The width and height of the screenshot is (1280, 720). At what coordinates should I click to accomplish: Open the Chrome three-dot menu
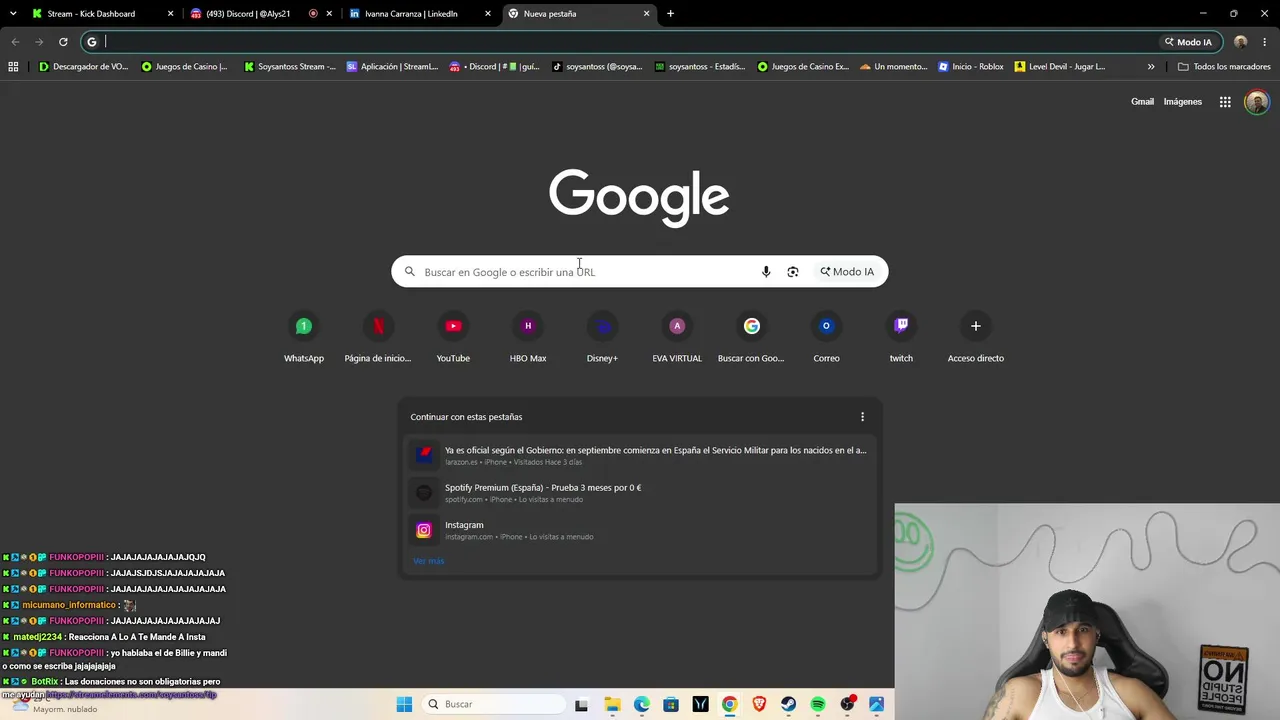(x=1265, y=42)
